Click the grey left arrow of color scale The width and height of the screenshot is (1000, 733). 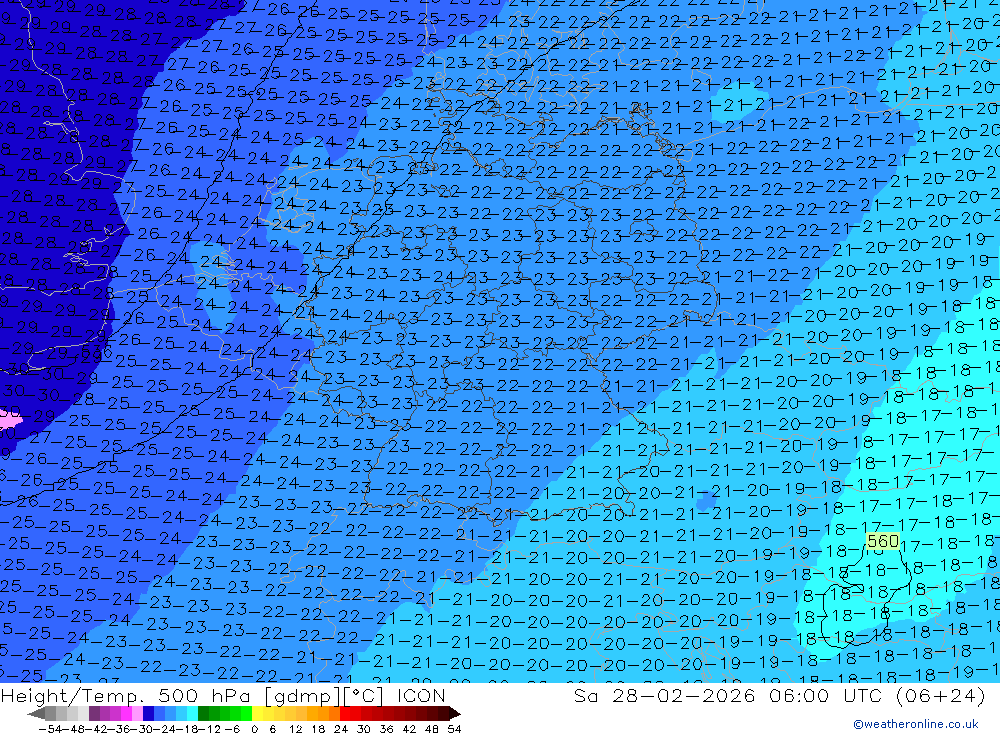(x=36, y=714)
